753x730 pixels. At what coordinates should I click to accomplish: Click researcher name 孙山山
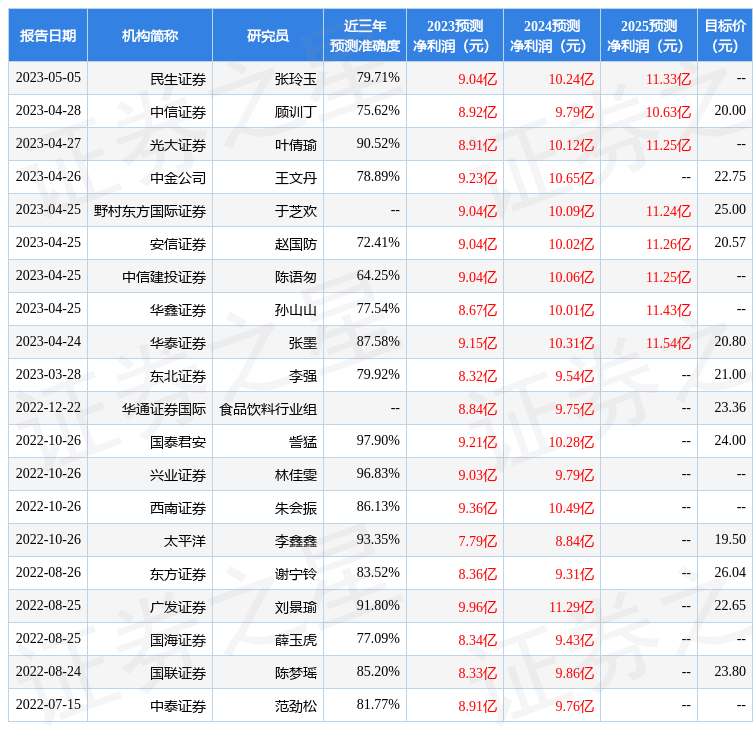[296, 310]
